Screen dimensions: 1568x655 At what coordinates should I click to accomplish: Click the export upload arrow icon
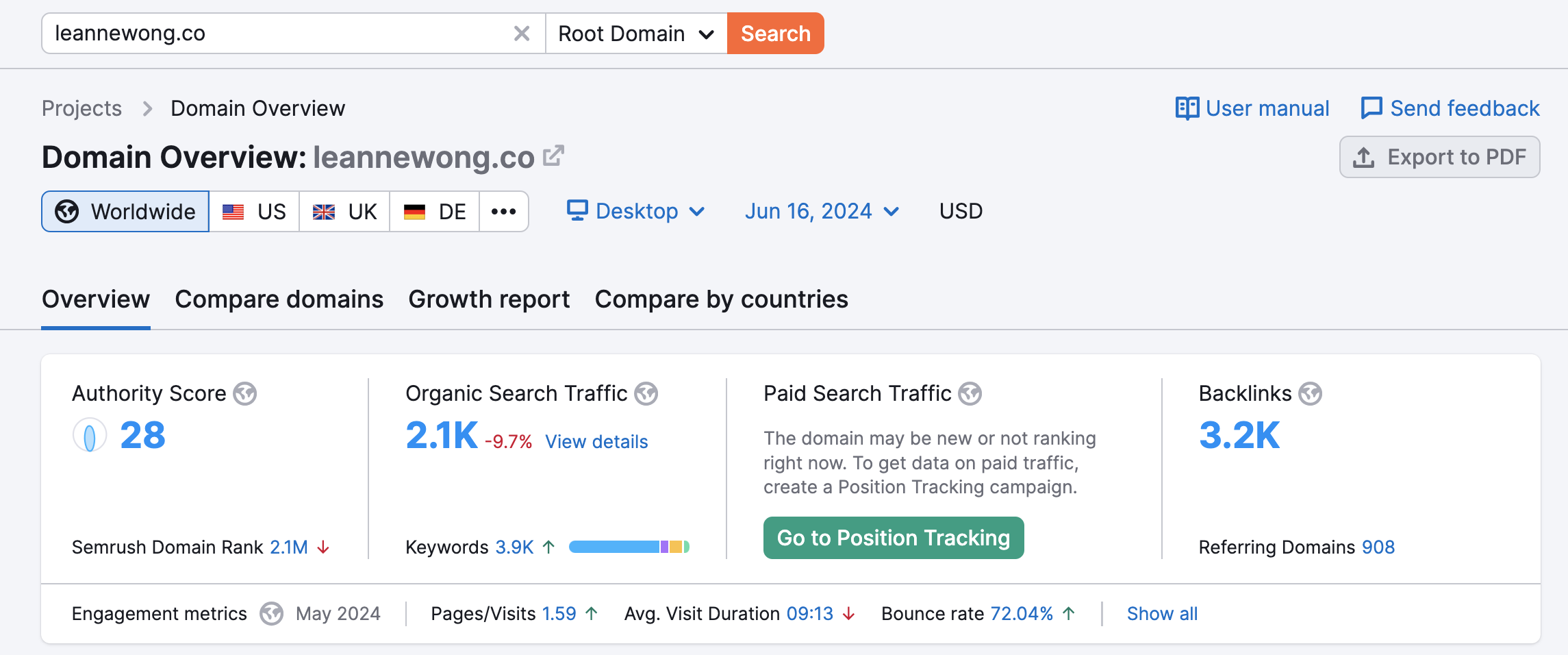pos(1364,158)
